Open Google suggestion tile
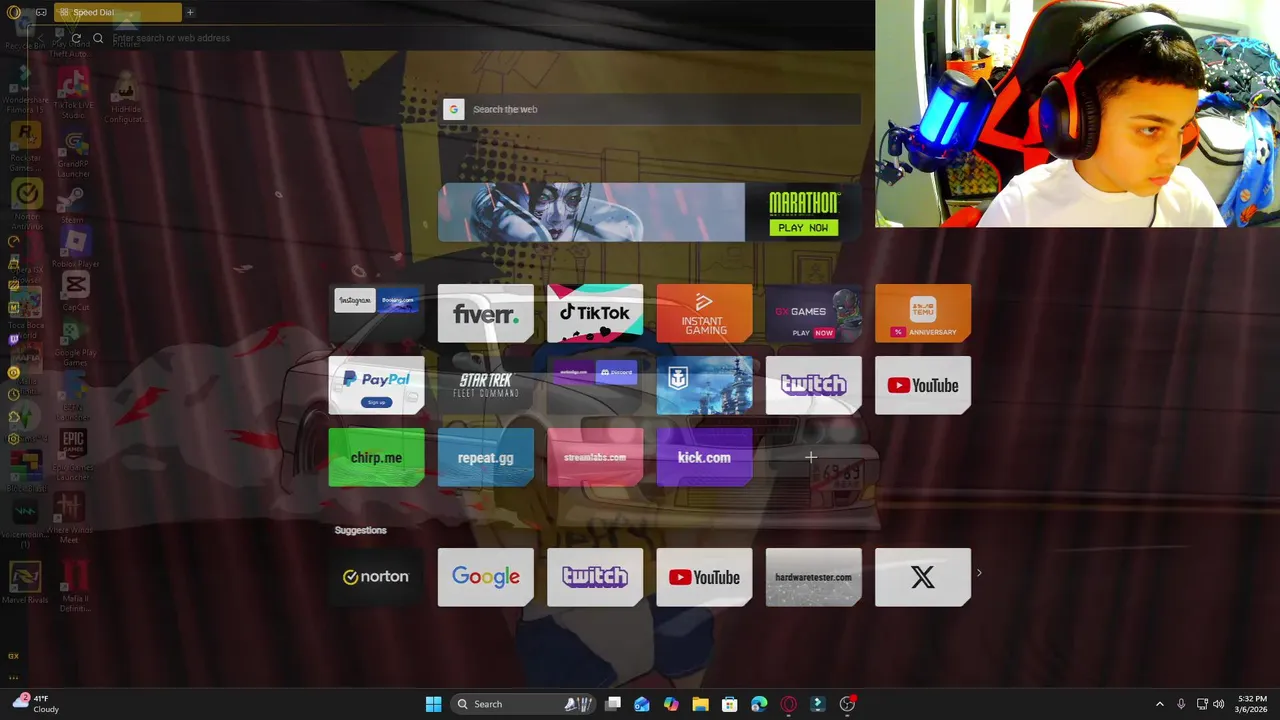 pyautogui.click(x=486, y=577)
